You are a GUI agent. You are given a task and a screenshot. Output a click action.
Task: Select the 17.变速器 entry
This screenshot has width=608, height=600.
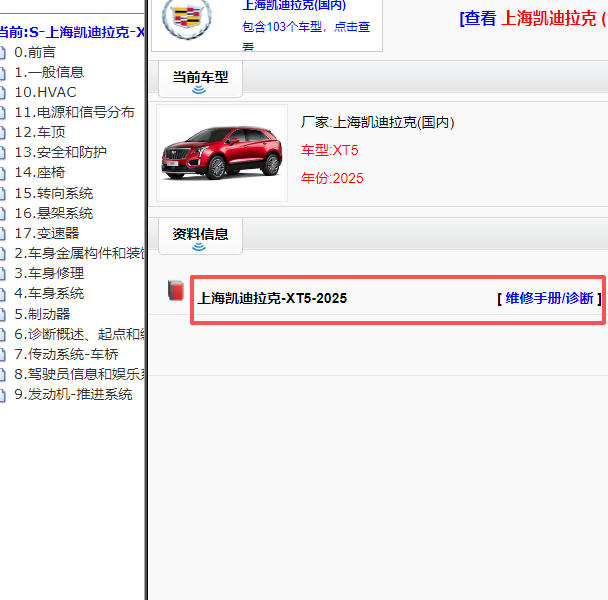47,233
